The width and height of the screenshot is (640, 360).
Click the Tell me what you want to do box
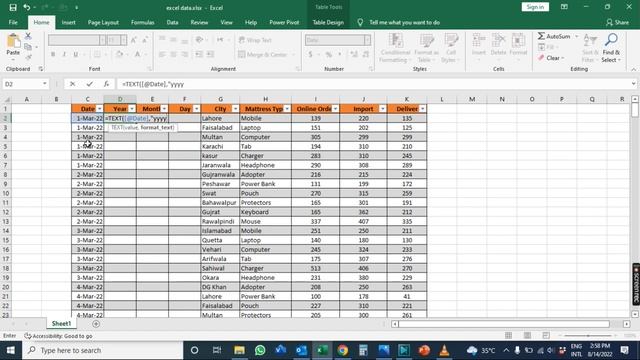pyautogui.click(x=404, y=22)
